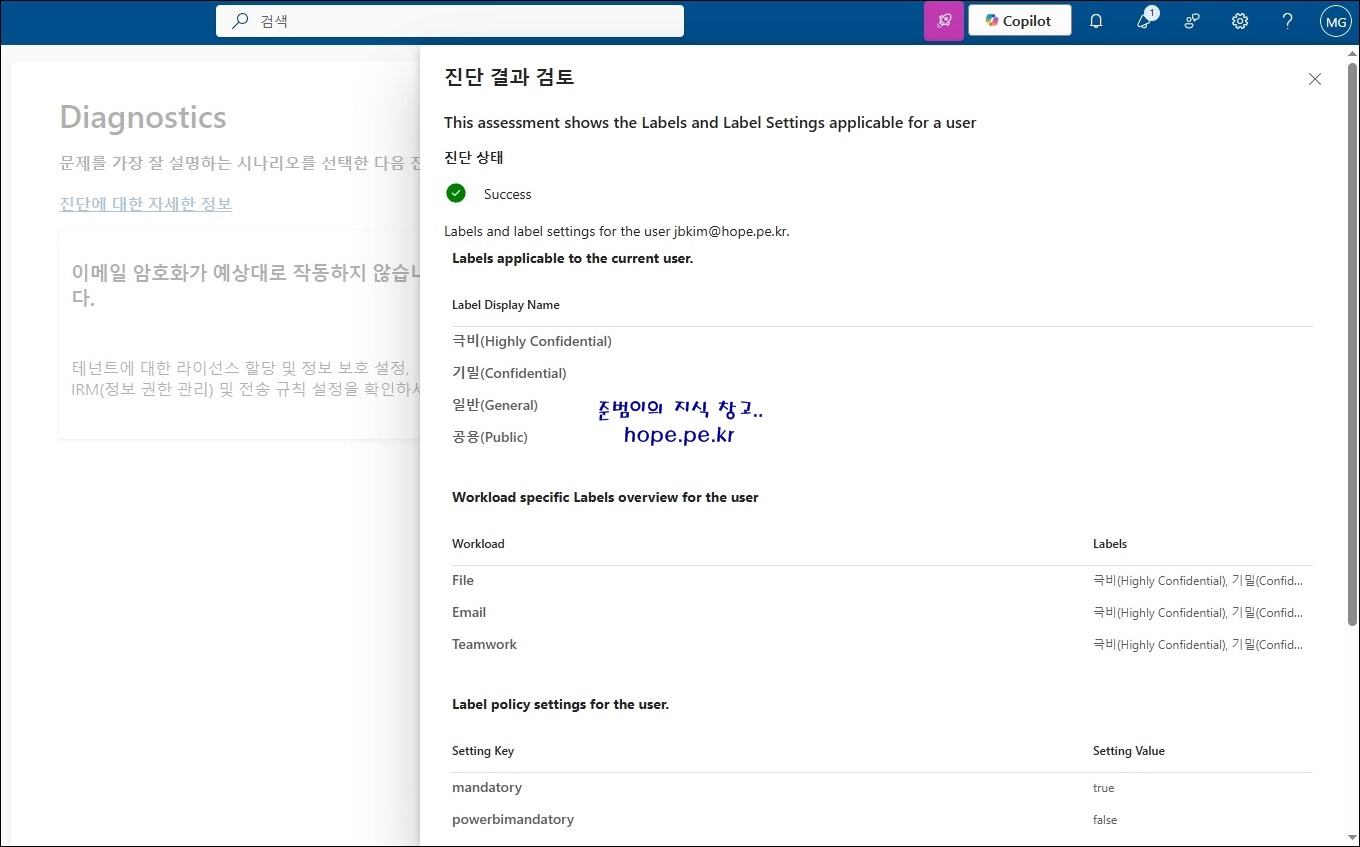Click the labels value for Email row
1360x847 pixels.
pyautogui.click(x=1198, y=613)
